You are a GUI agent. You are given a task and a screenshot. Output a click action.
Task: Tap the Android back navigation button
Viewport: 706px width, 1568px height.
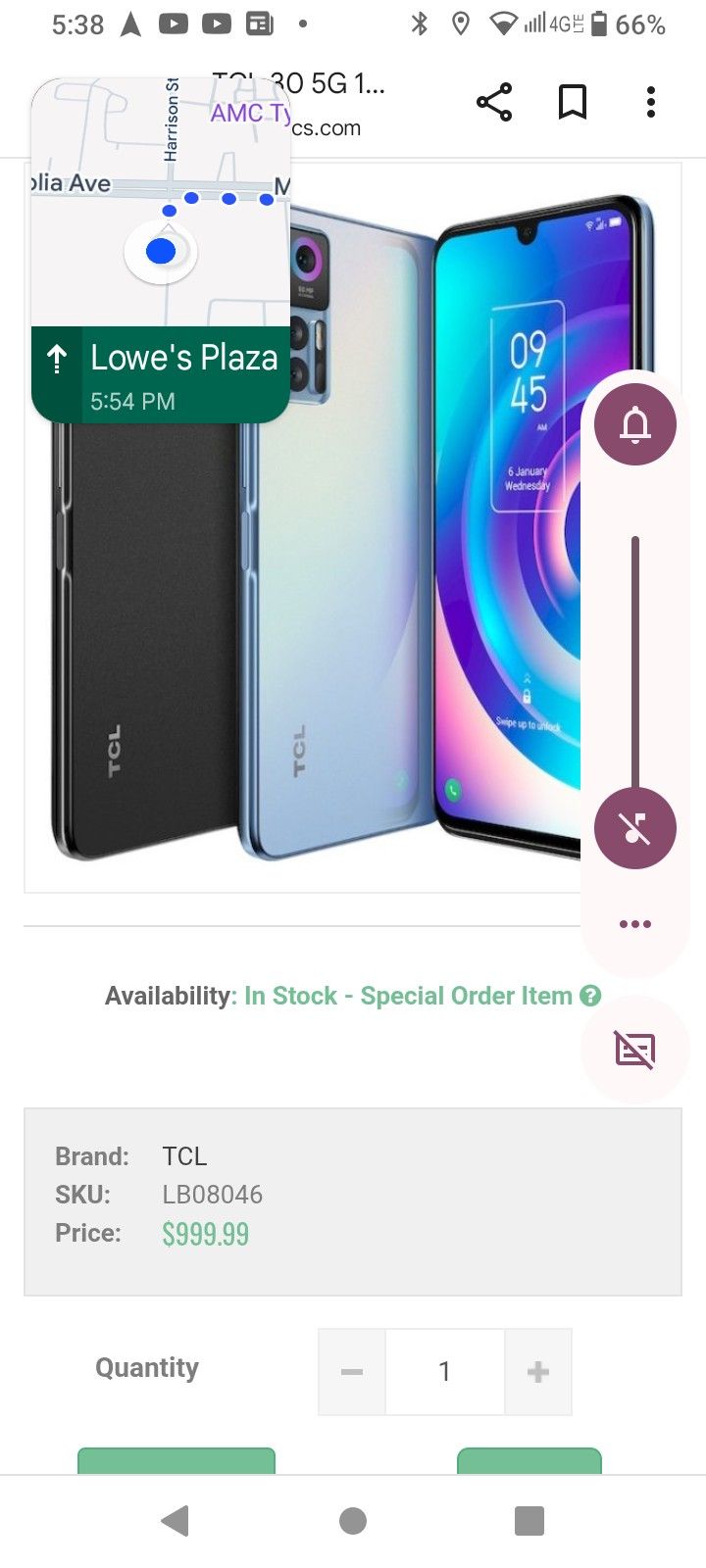pyautogui.click(x=176, y=1521)
